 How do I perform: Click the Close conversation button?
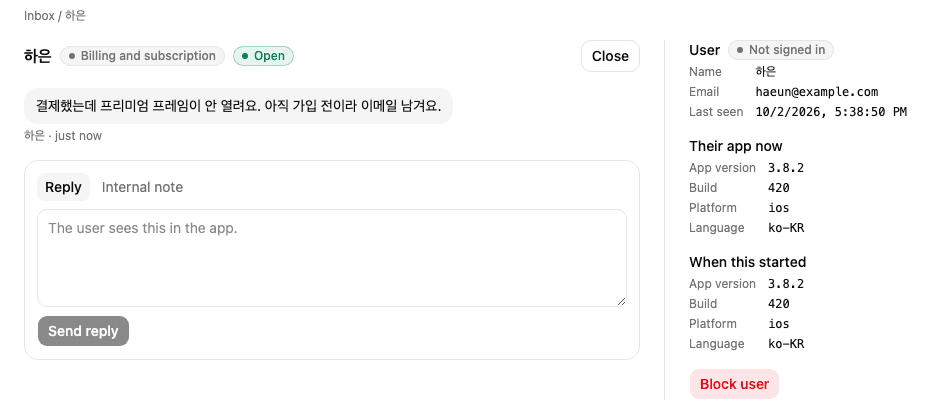(x=610, y=56)
